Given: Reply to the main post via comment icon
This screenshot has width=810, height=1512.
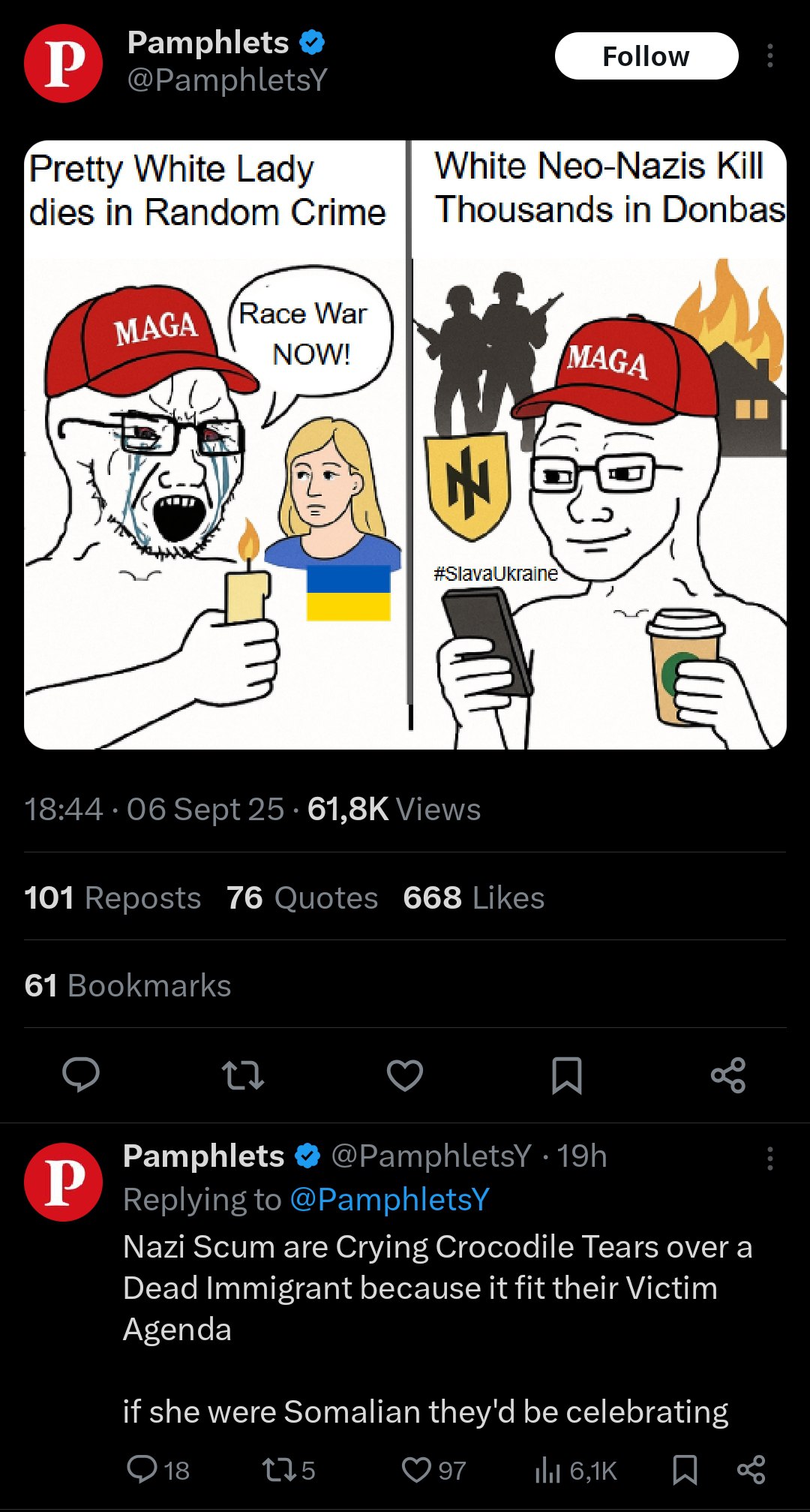Looking at the screenshot, I should [80, 1075].
